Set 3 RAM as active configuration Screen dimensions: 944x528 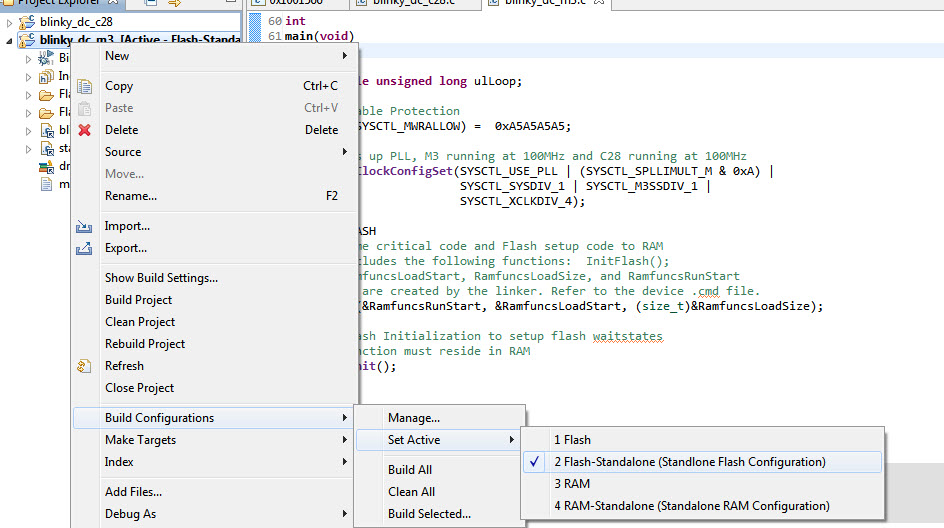702,484
